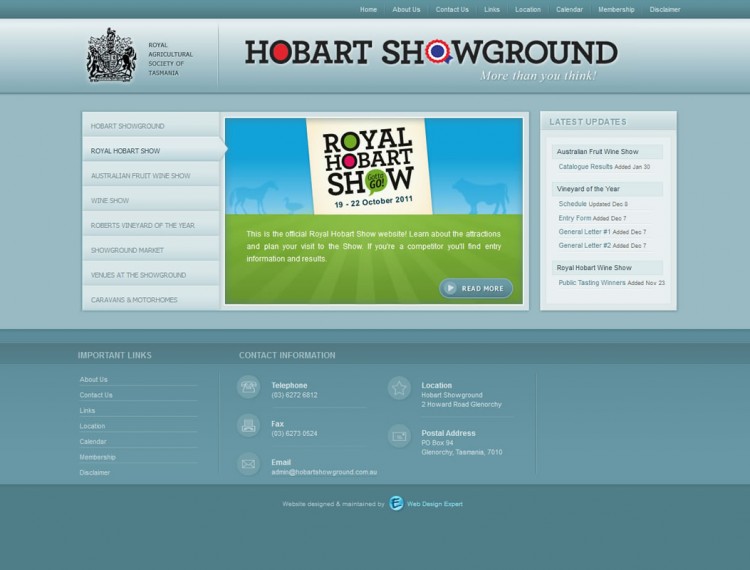Select Venues at the Showground tab
The image size is (750, 570).
[x=151, y=275]
